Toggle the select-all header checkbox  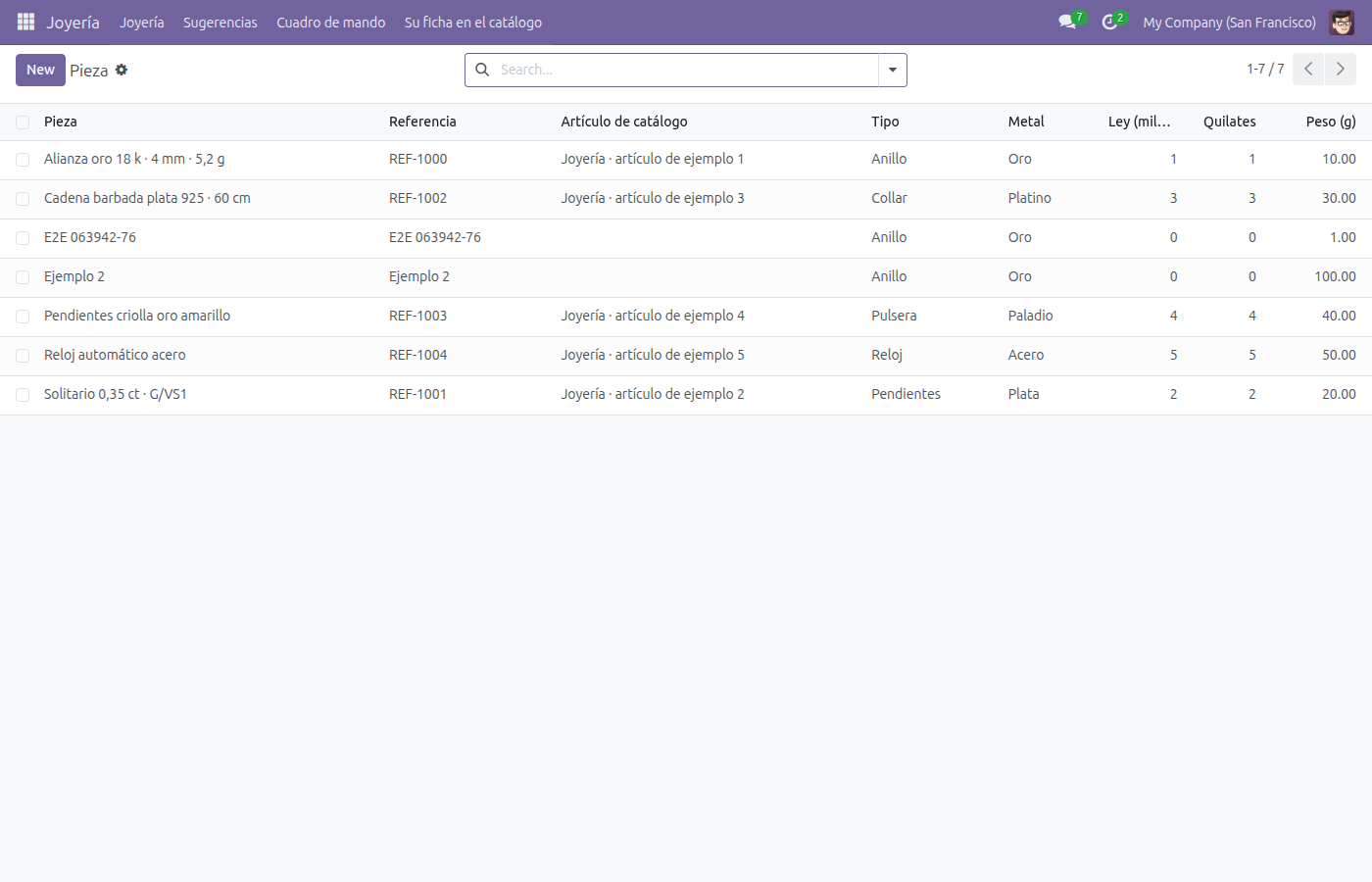(x=23, y=122)
